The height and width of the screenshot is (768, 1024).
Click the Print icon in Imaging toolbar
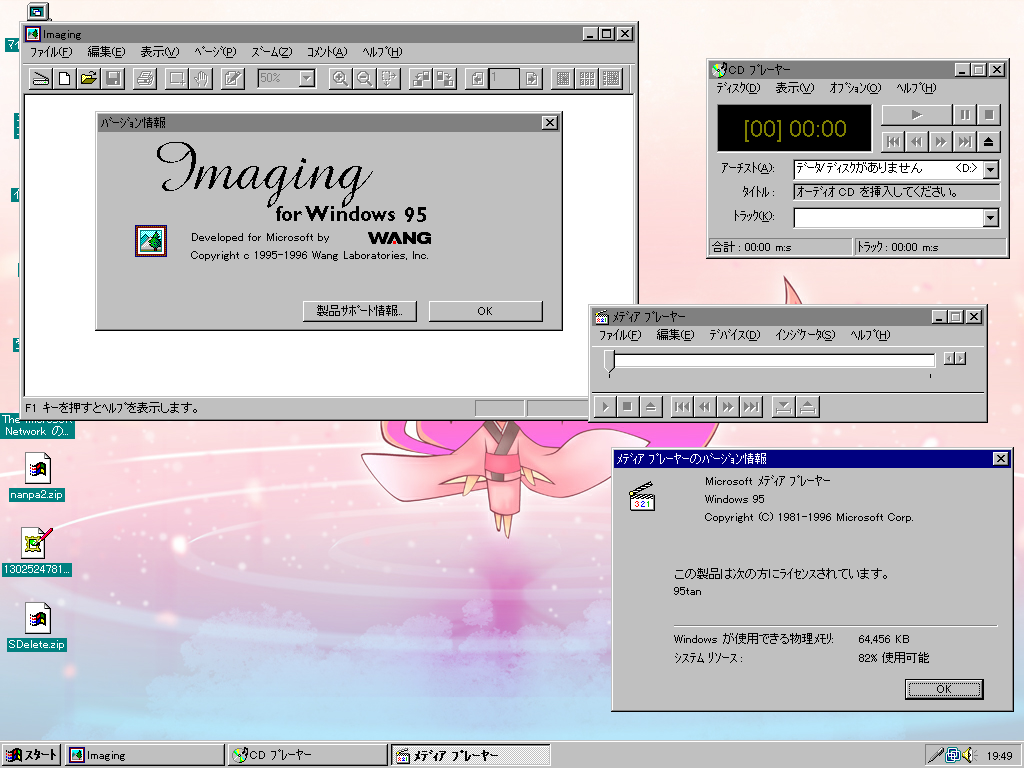tap(145, 79)
